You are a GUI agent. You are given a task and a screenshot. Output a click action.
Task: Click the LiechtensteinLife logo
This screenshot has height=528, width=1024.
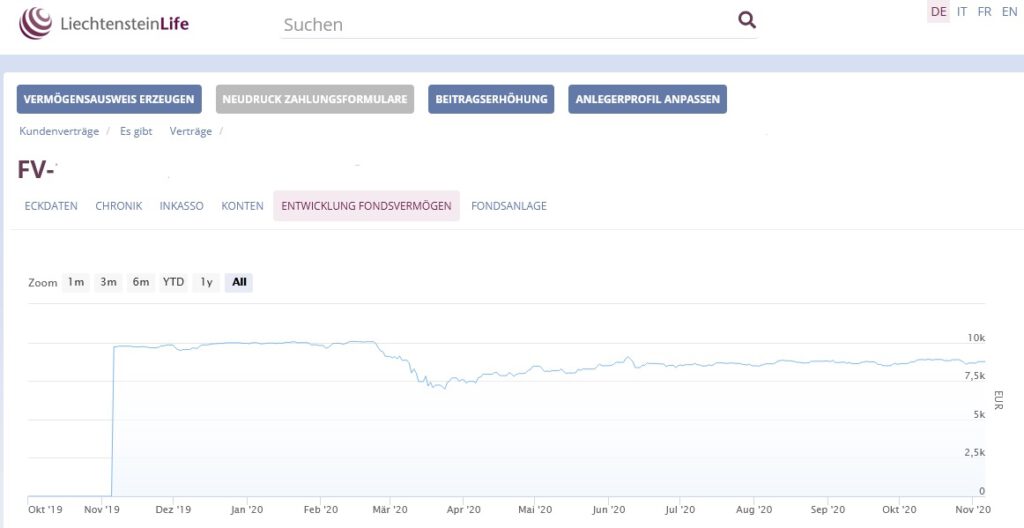click(104, 24)
